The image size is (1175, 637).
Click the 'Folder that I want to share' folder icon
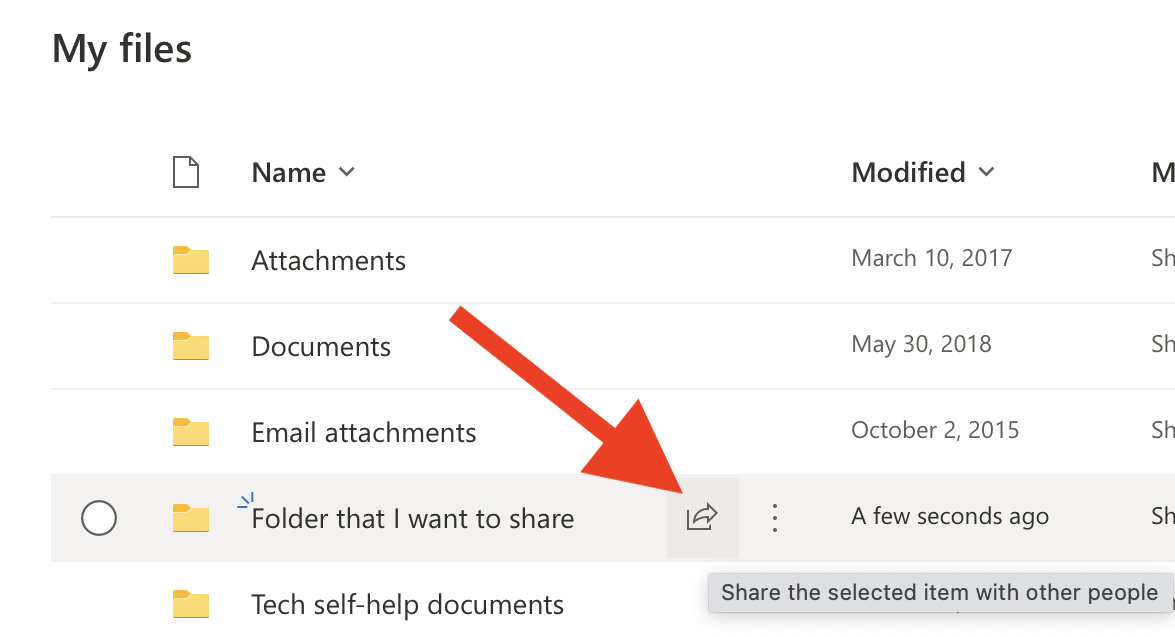pyautogui.click(x=190, y=518)
